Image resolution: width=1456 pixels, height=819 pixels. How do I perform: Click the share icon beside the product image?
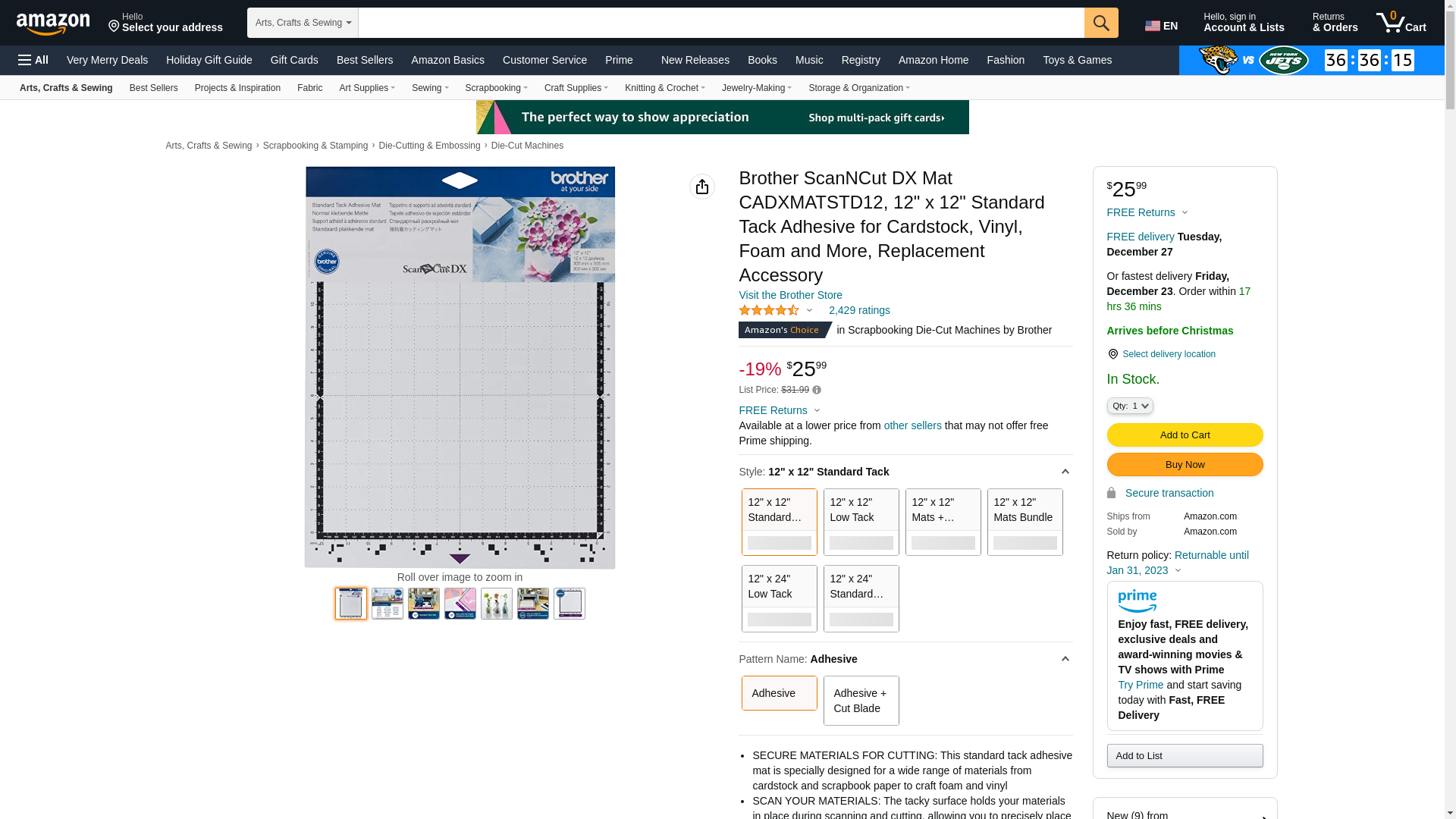coord(702,187)
